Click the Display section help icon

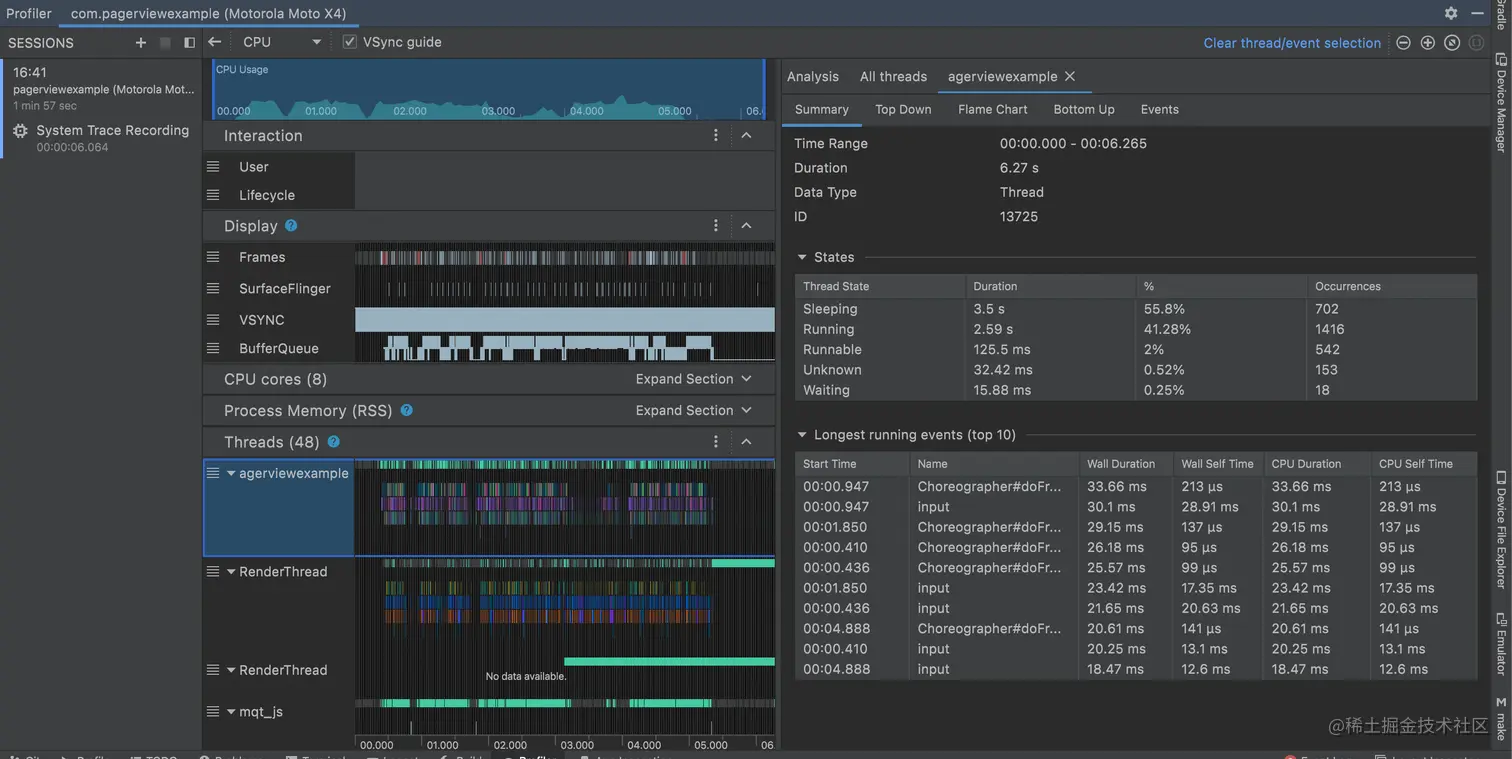[x=291, y=226]
